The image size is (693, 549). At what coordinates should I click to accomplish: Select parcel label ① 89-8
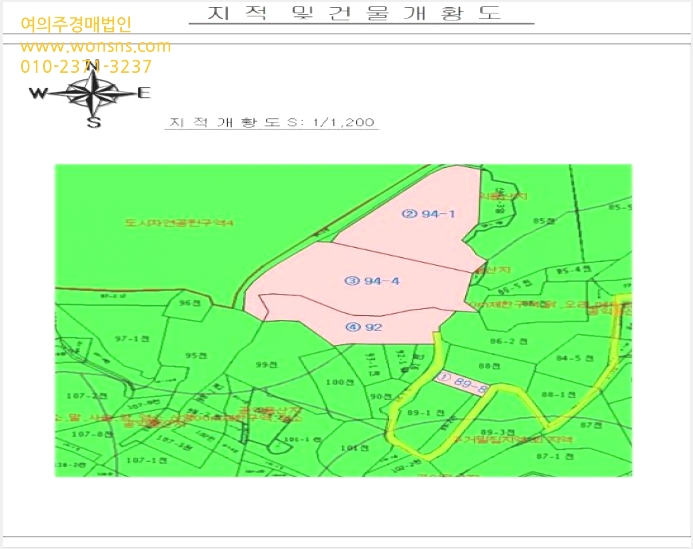[x=462, y=383]
